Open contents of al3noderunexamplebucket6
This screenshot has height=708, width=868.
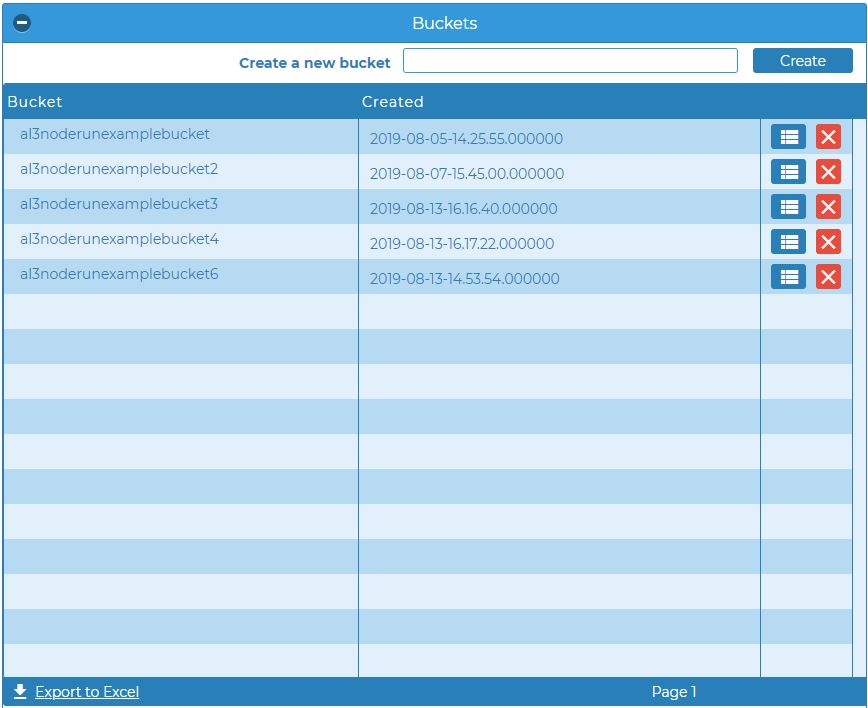pyautogui.click(x=789, y=276)
